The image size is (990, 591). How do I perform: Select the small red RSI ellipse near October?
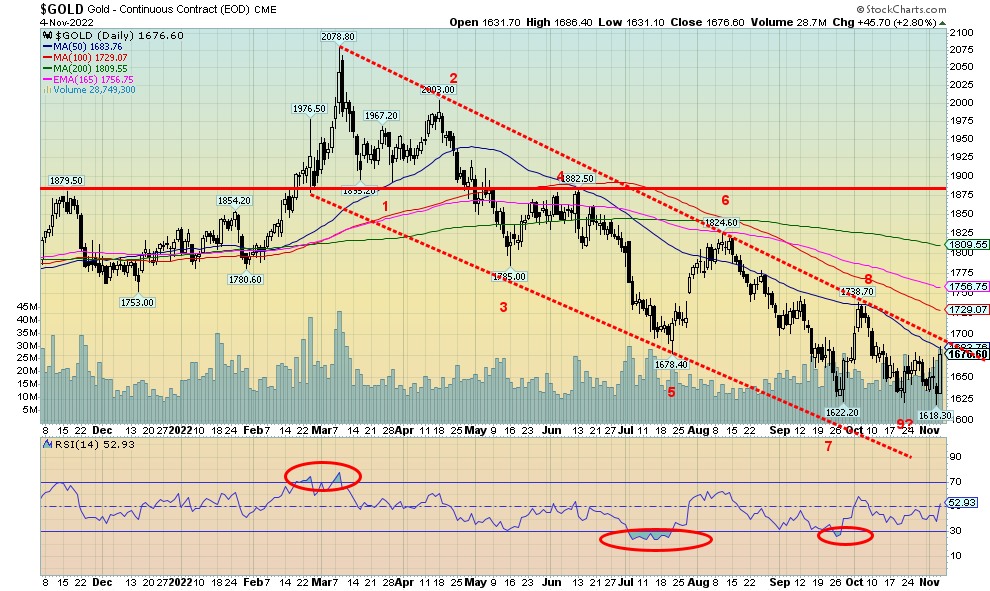click(x=845, y=536)
